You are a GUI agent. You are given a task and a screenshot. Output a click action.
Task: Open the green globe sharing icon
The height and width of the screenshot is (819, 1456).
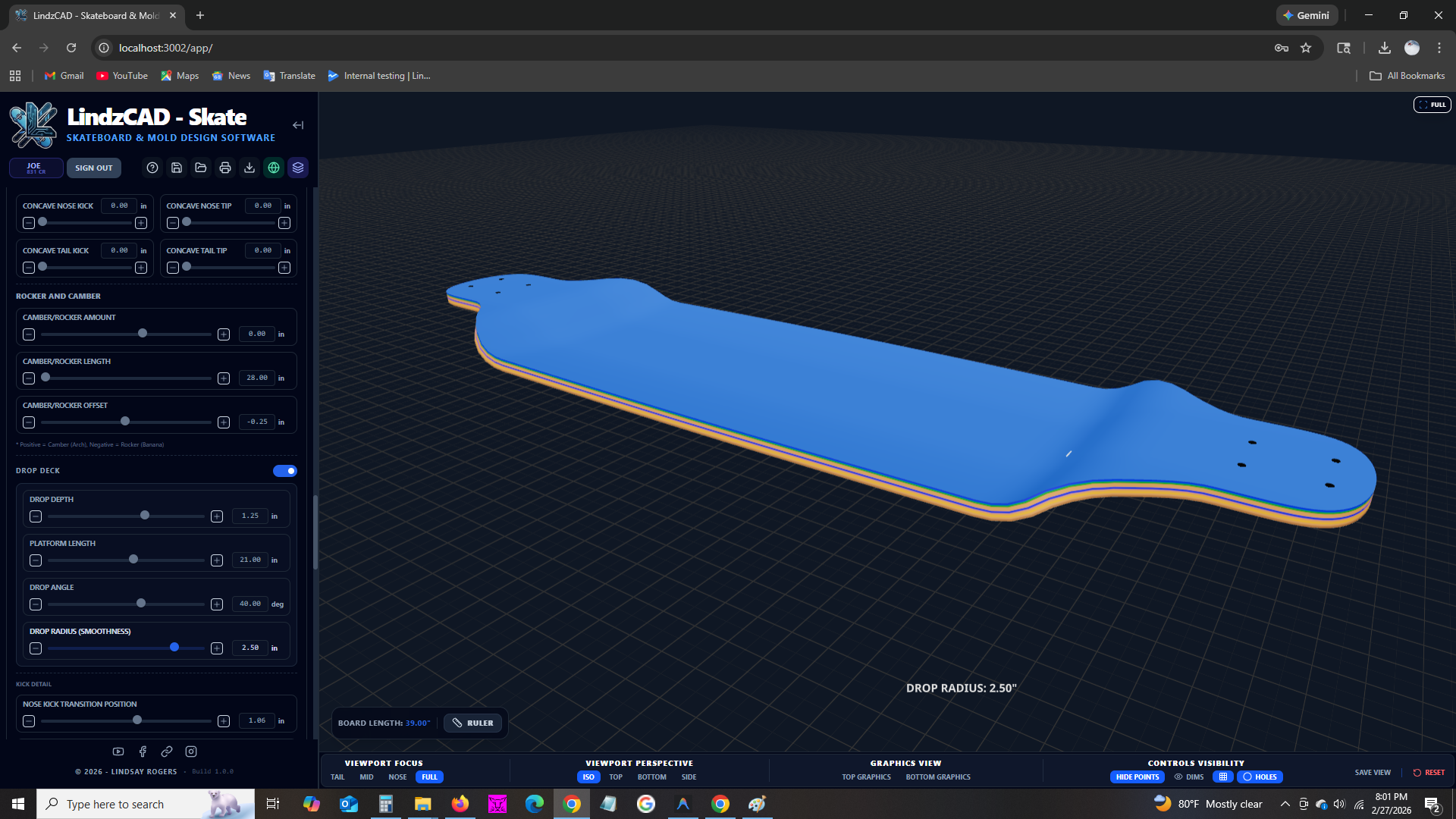click(x=273, y=168)
